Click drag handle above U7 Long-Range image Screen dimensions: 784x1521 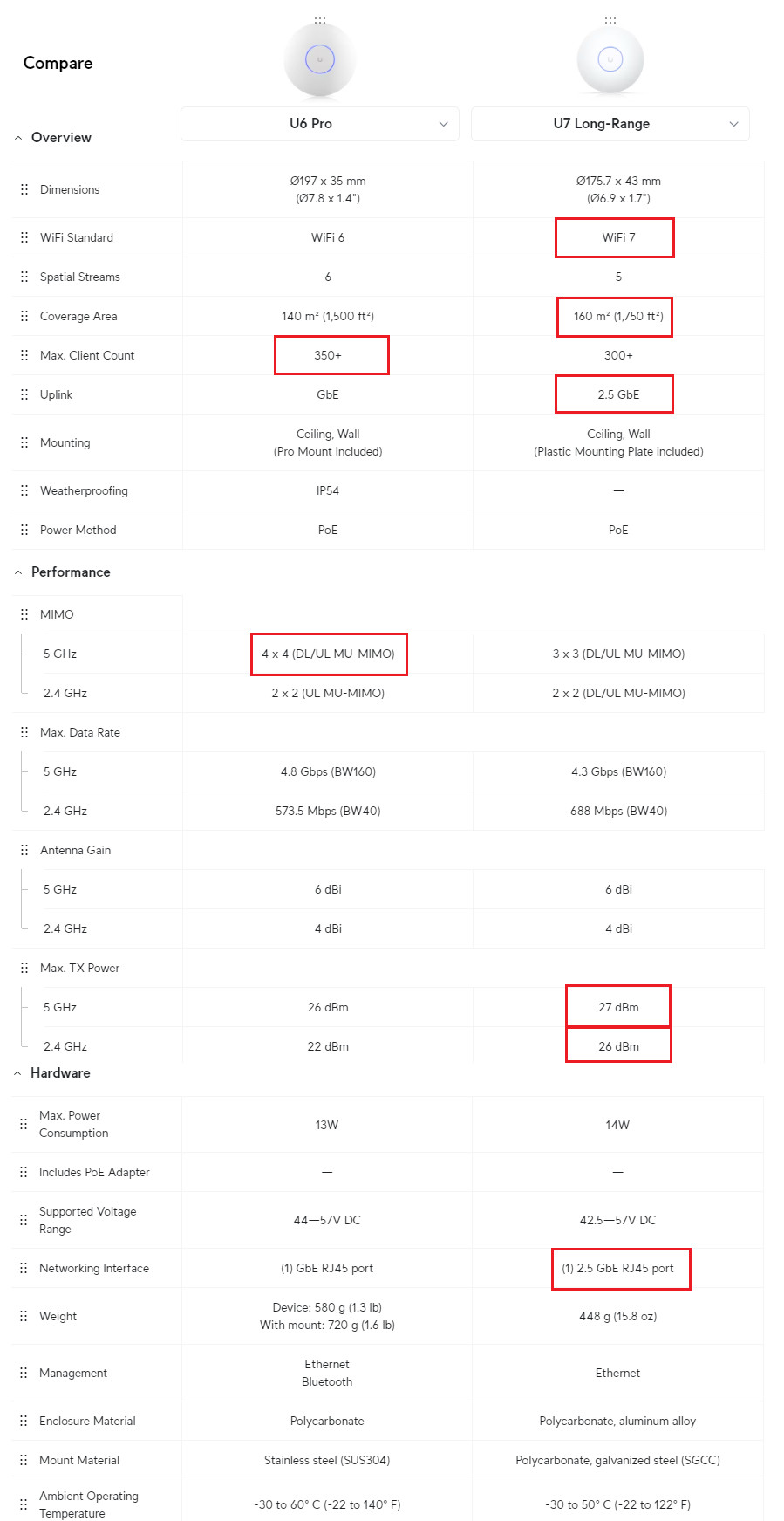tap(610, 20)
